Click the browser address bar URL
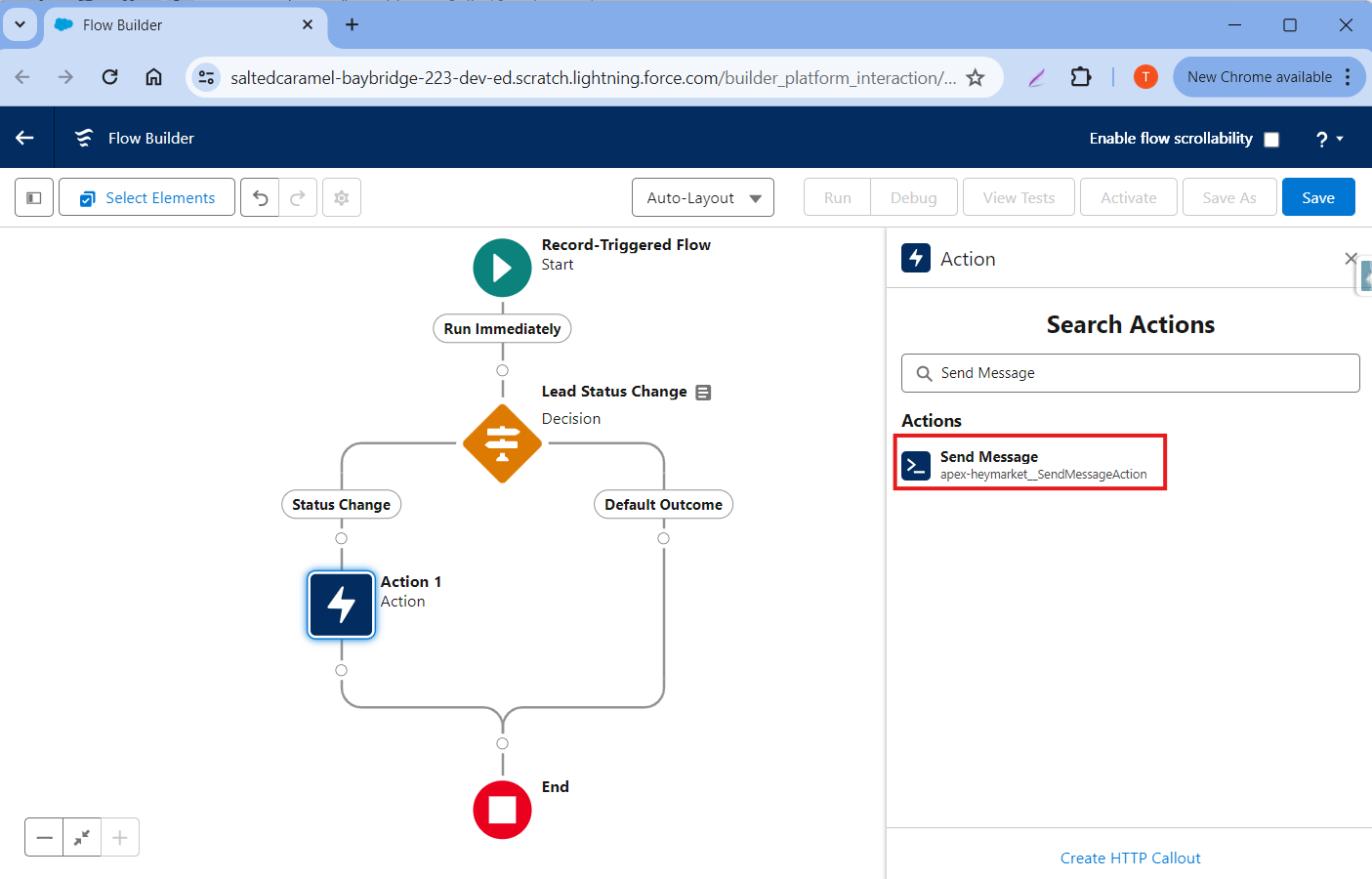The width and height of the screenshot is (1372, 879). (593, 77)
